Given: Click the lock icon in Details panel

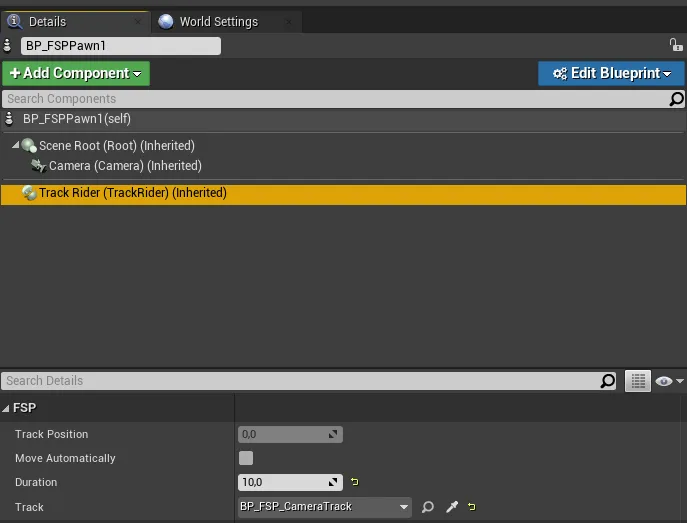Looking at the screenshot, I should click(676, 46).
